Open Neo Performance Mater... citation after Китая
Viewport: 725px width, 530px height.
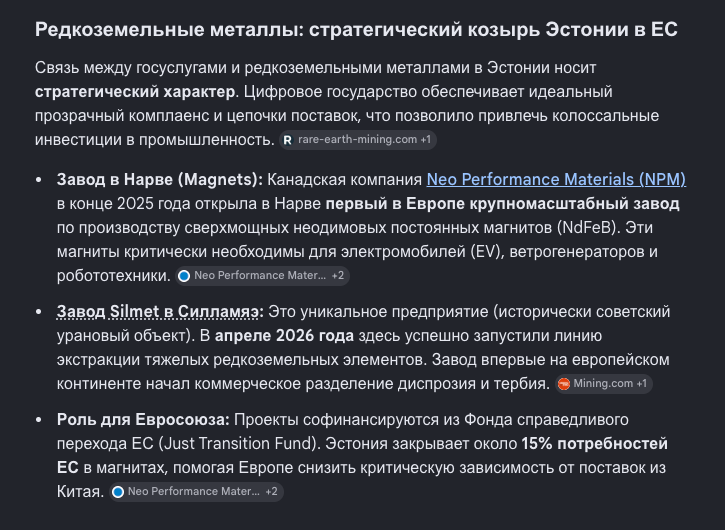196,492
